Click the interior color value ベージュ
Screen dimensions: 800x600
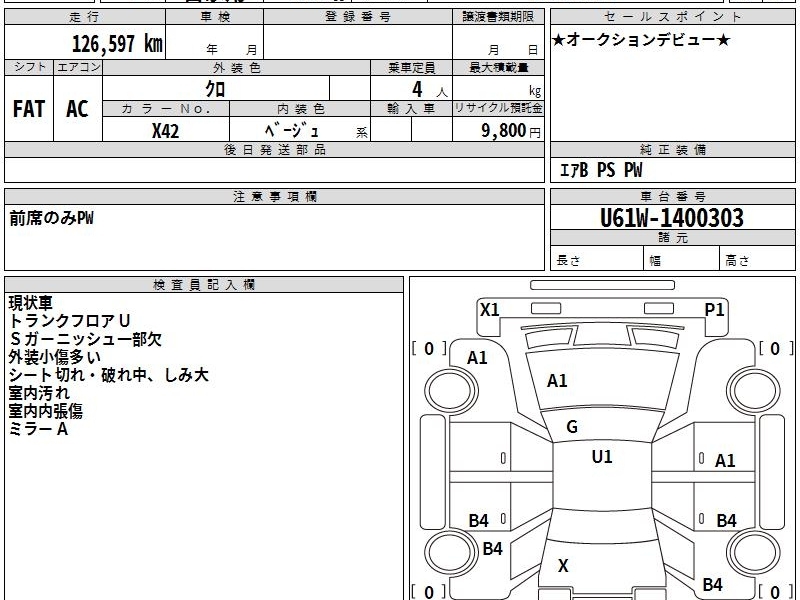(x=292, y=131)
